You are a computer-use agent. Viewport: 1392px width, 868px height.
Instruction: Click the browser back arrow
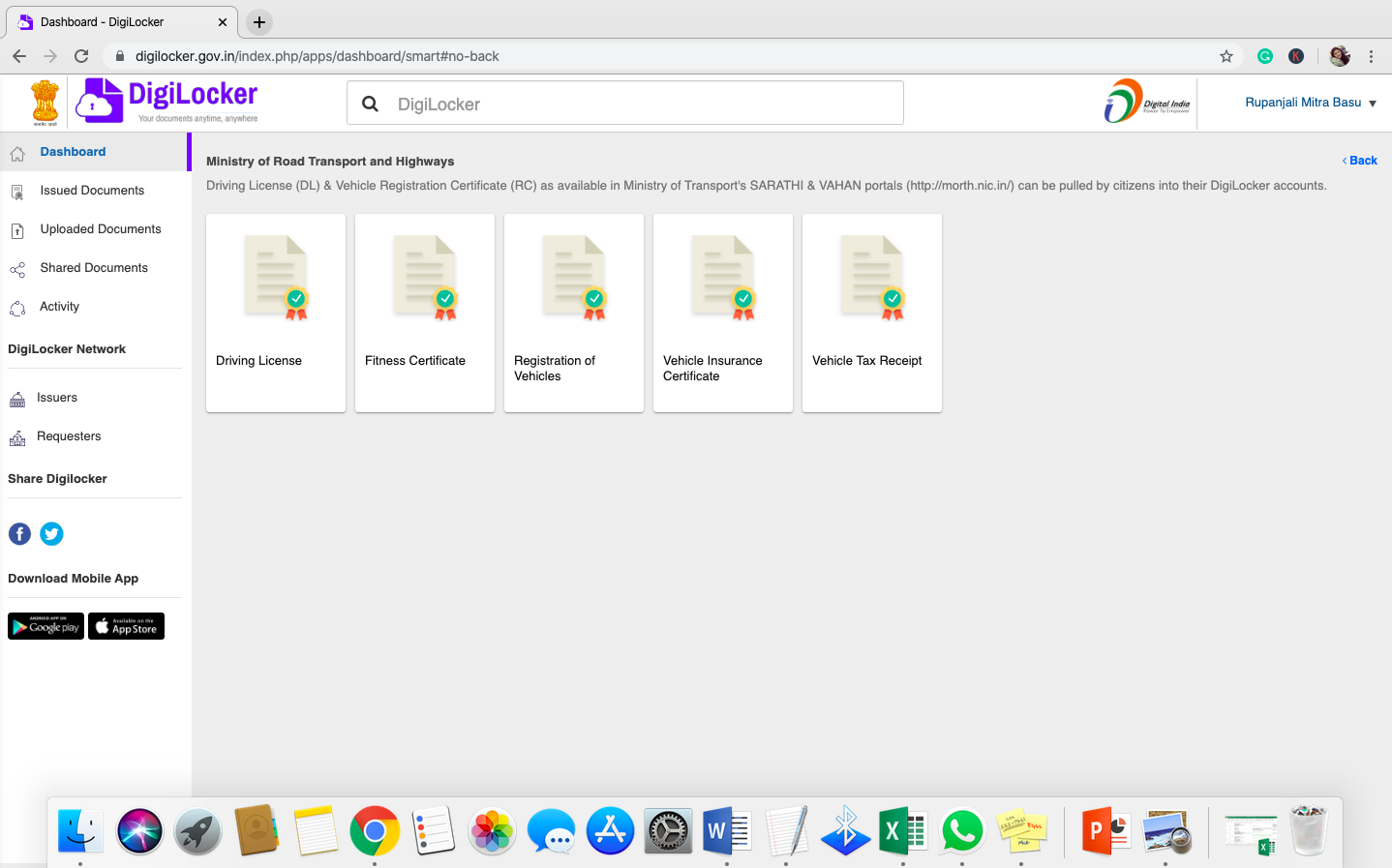point(19,56)
